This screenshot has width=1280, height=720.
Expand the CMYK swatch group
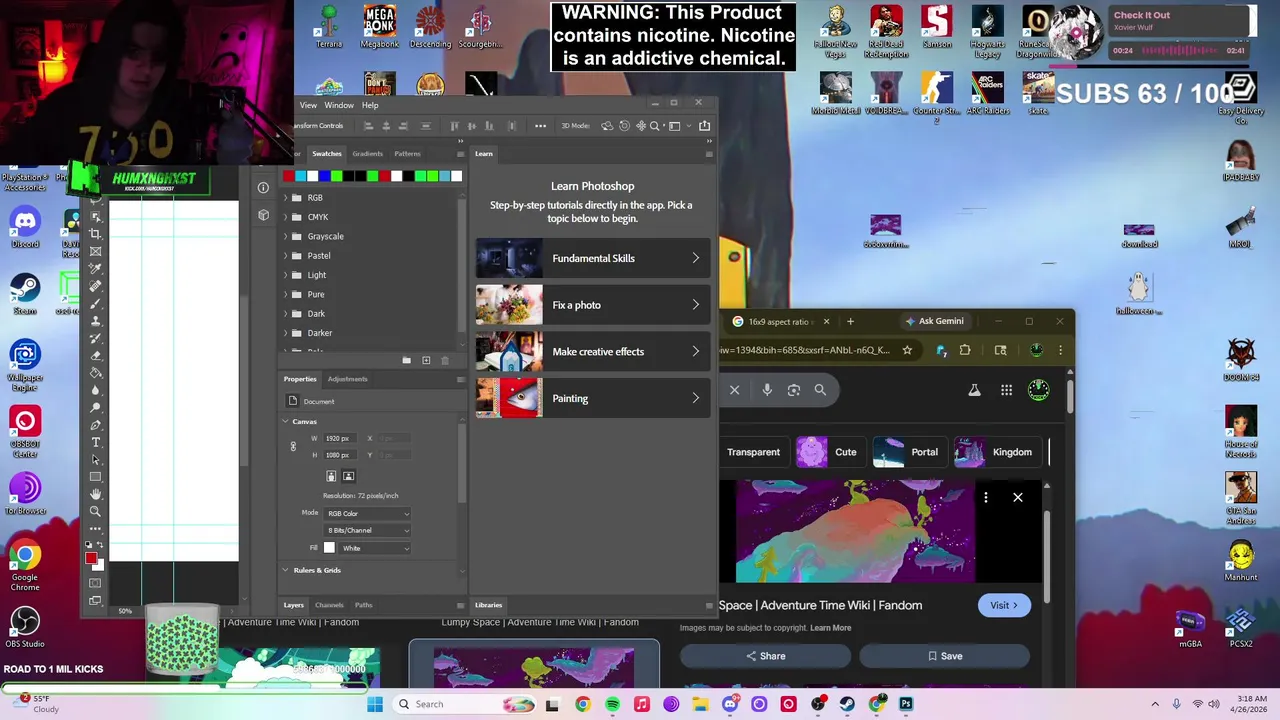(x=286, y=217)
